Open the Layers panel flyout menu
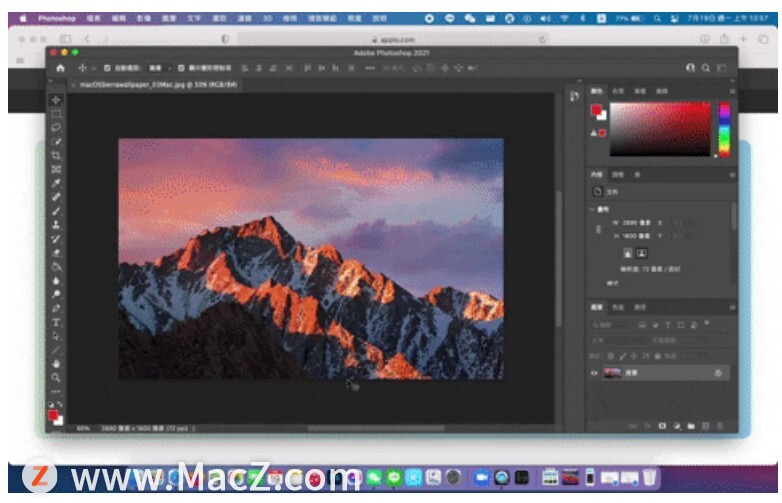782x503 pixels. 732,308
